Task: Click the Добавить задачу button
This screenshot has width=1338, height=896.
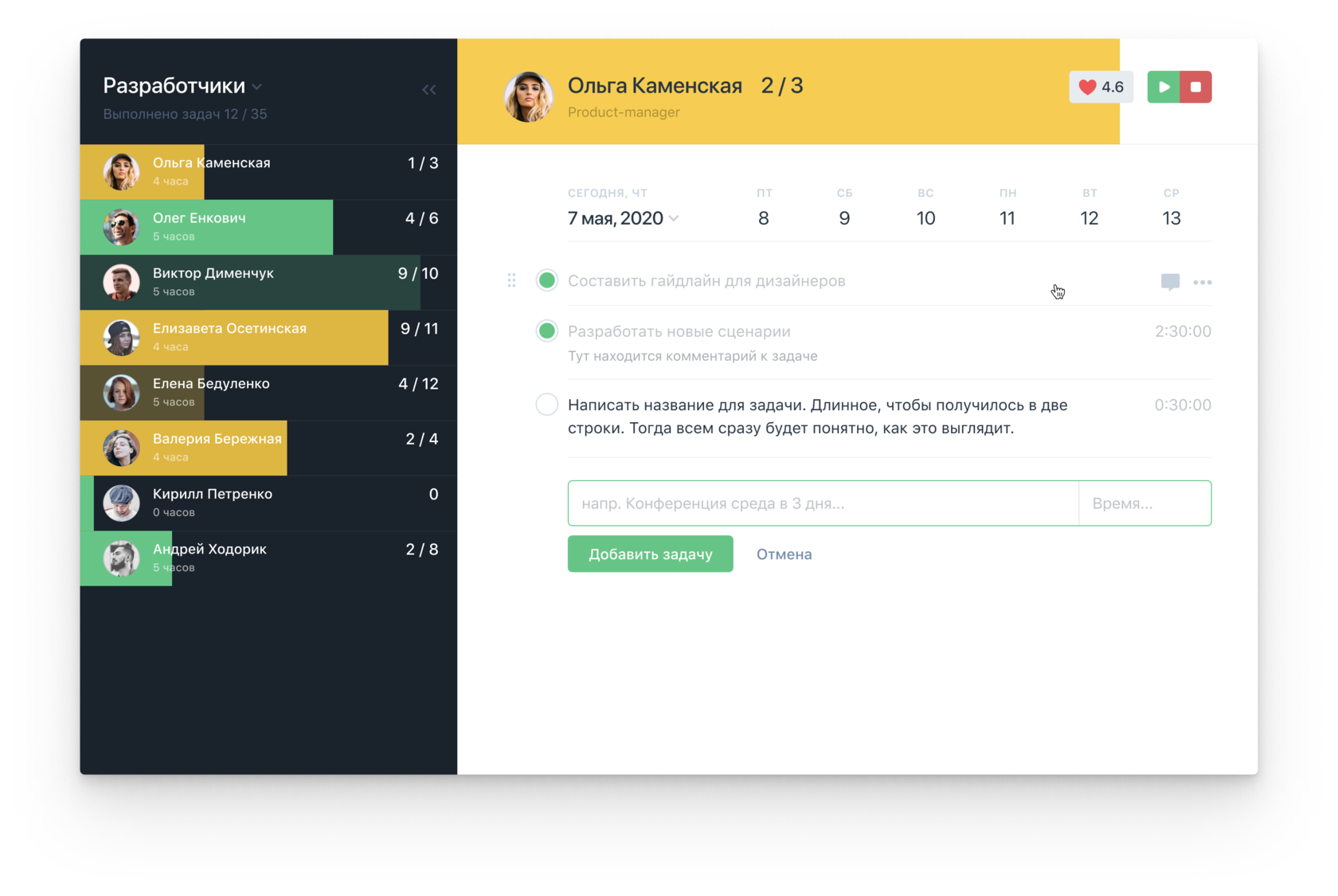Action: 650,554
